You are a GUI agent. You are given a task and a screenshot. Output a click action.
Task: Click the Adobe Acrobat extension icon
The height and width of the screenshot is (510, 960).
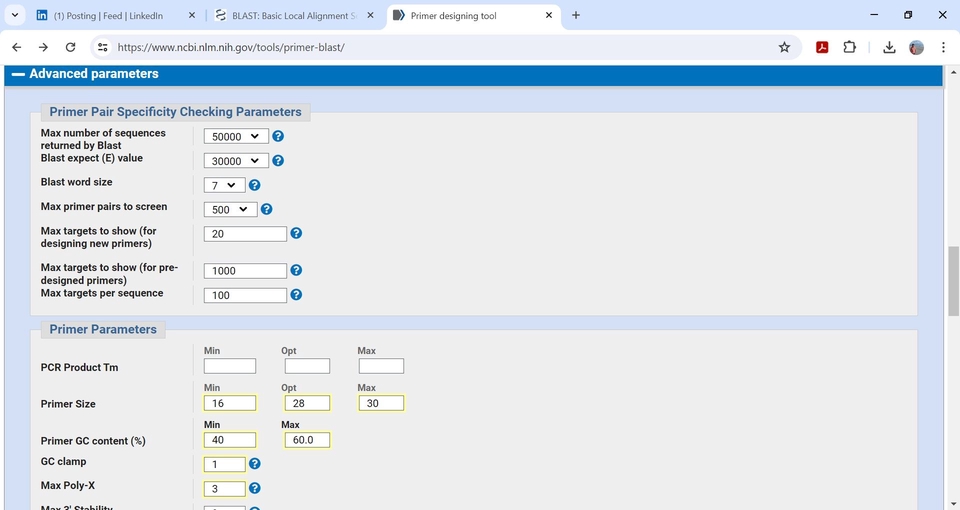click(x=822, y=47)
